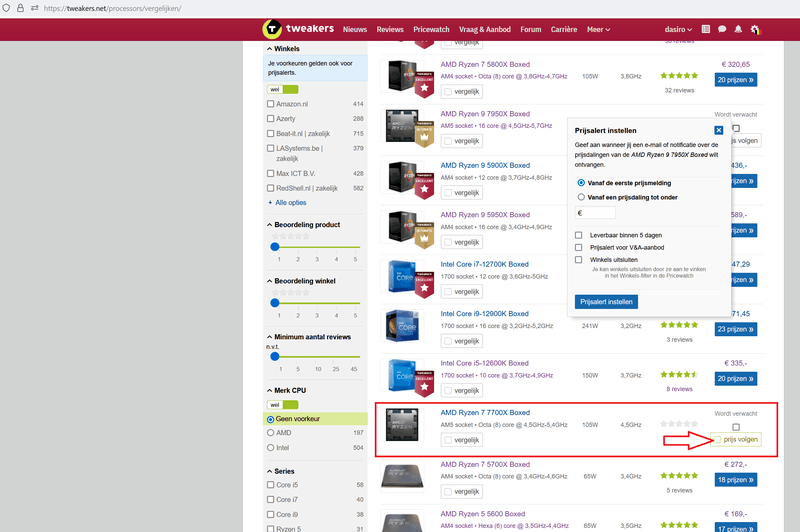Open 23 prijzen for Core i9-12900K
The height and width of the screenshot is (532, 800).
coord(736,329)
